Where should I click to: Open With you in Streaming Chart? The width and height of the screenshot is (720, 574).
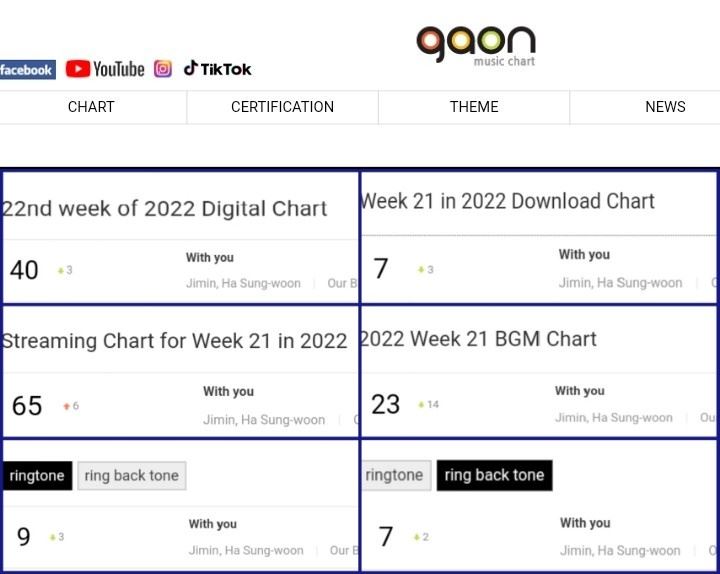[x=229, y=392]
